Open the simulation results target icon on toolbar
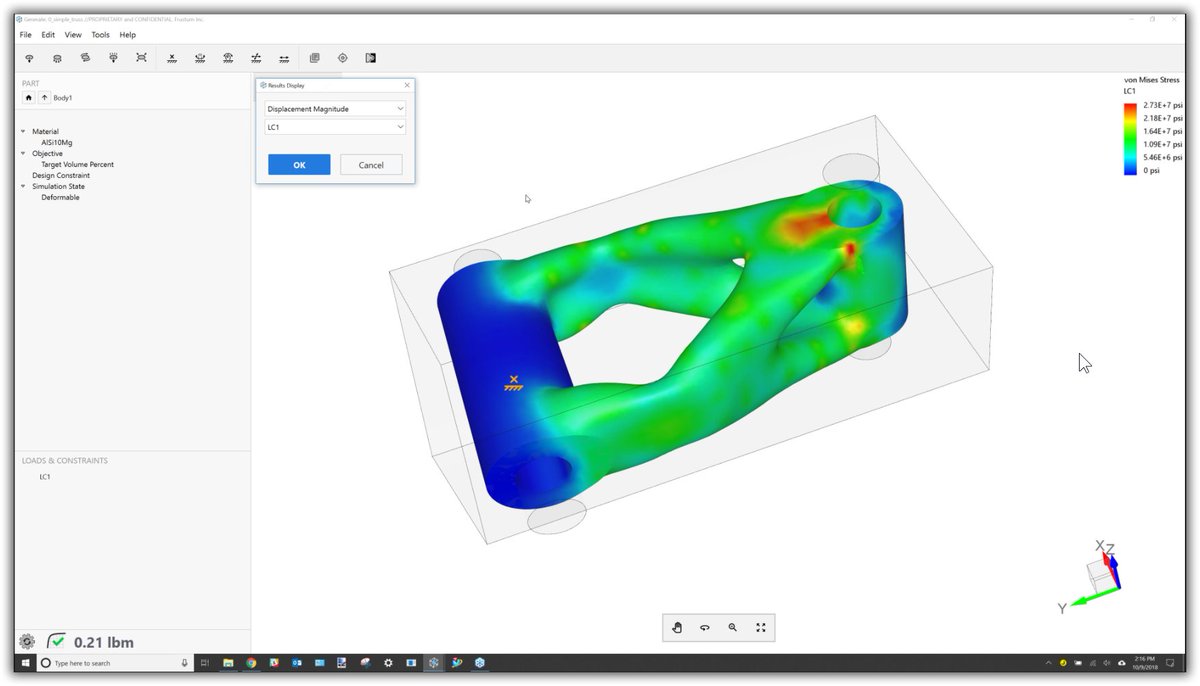The image size is (1200, 686). (x=342, y=57)
